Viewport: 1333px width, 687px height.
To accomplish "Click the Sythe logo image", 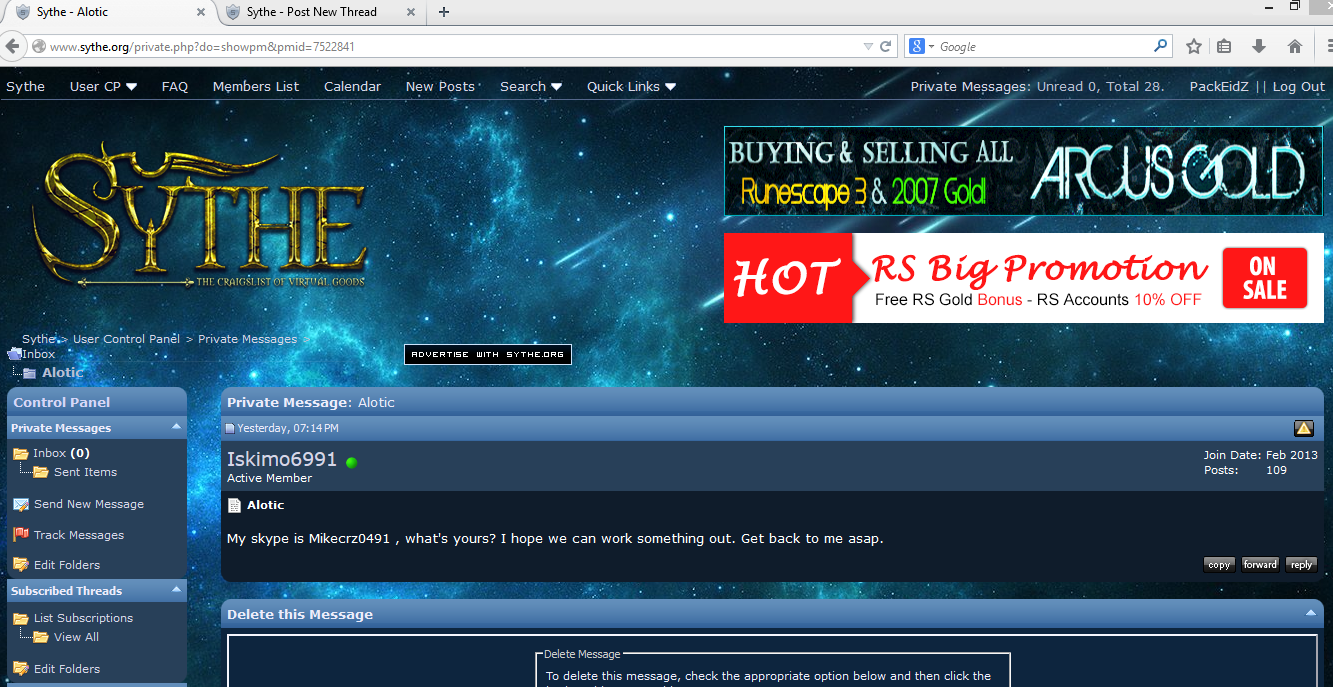I will coord(199,215).
